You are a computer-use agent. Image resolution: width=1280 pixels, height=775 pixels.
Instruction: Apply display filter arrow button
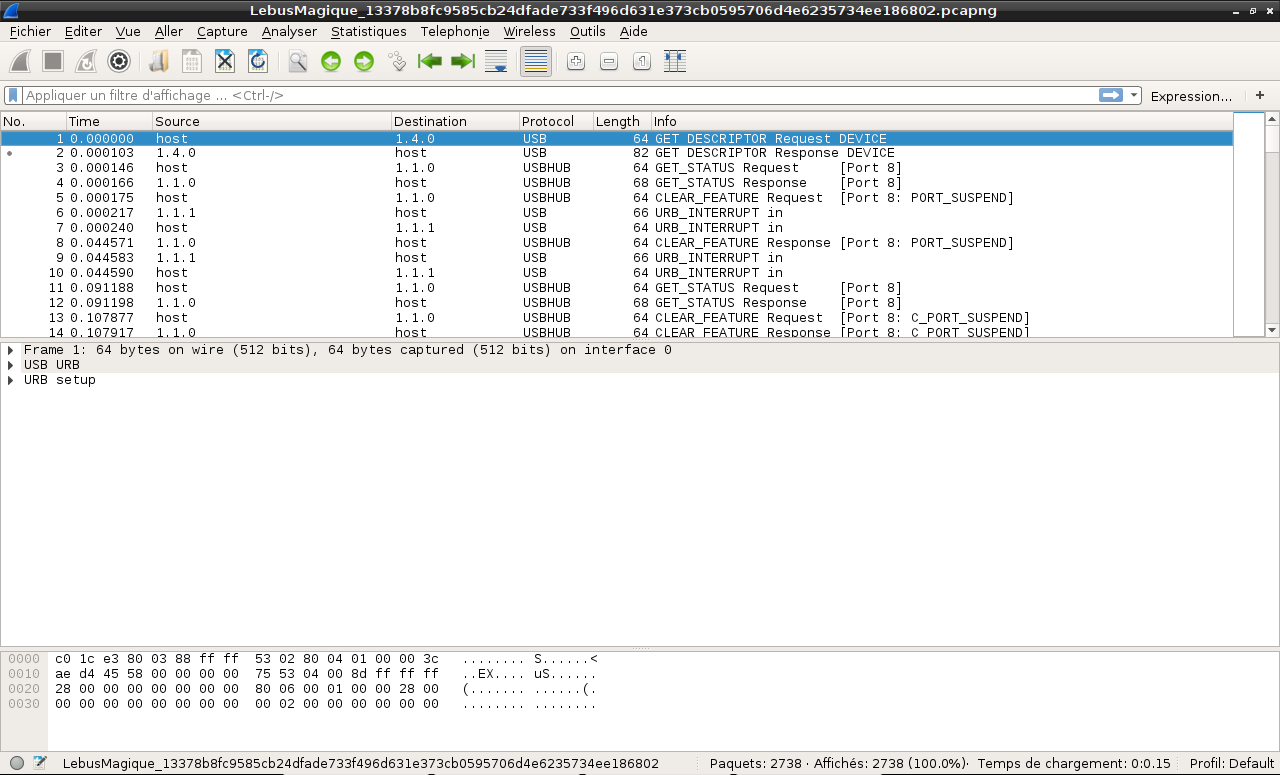[1111, 96]
